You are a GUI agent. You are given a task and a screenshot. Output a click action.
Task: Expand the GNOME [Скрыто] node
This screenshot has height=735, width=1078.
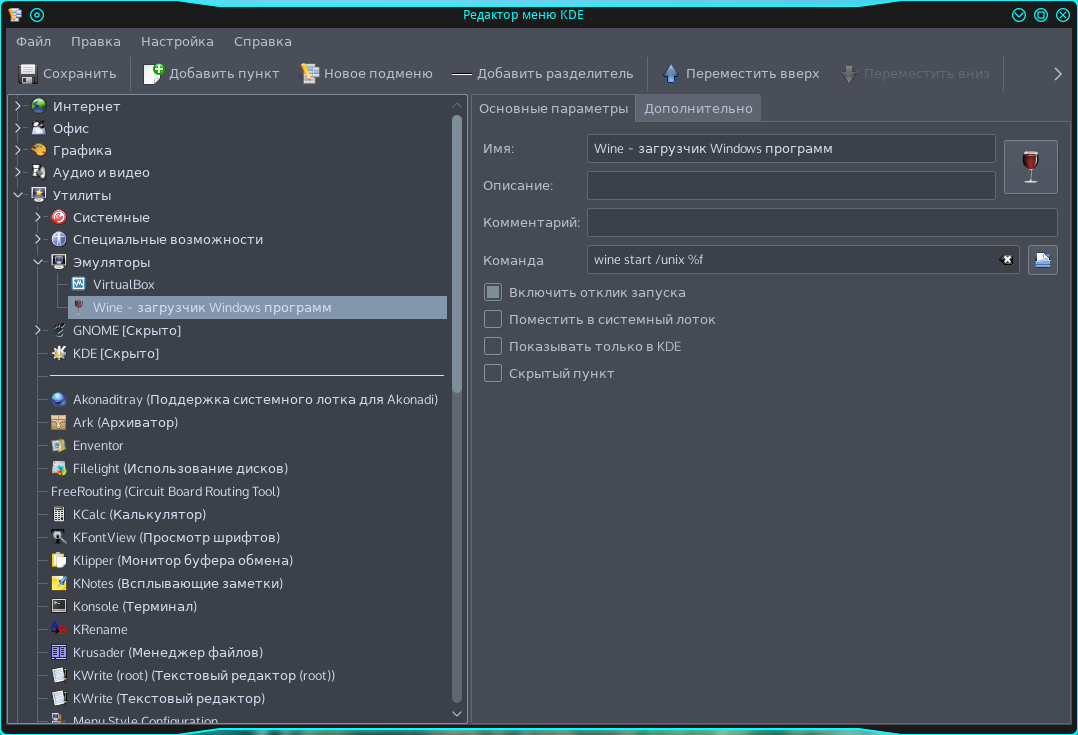click(38, 330)
